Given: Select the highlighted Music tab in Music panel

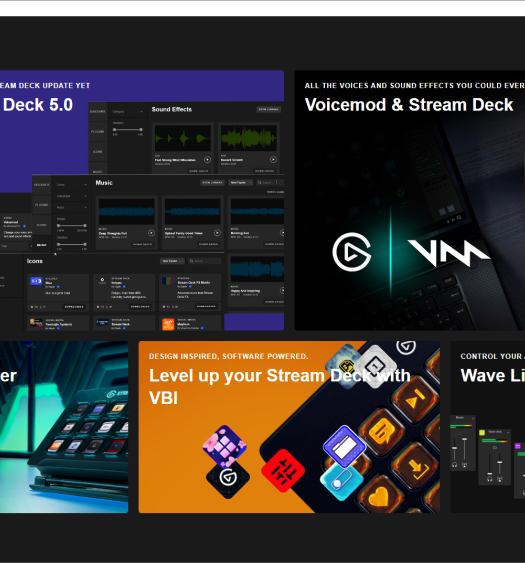Looking at the screenshot, I should (42, 245).
